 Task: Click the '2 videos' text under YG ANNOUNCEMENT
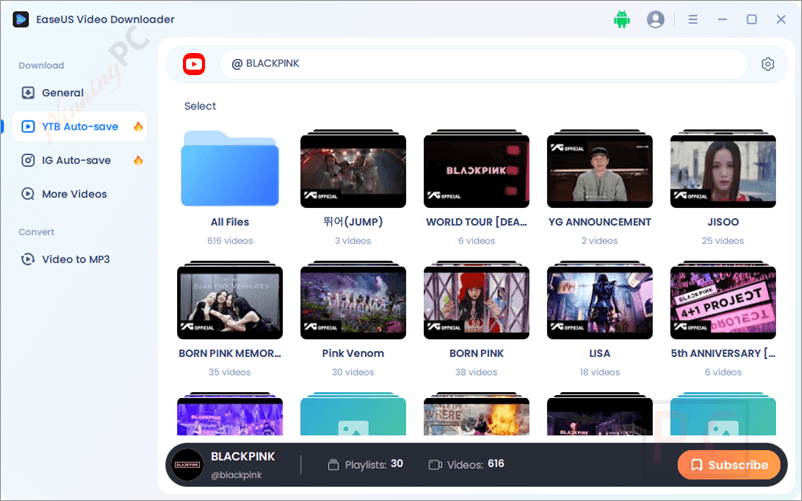(599, 241)
